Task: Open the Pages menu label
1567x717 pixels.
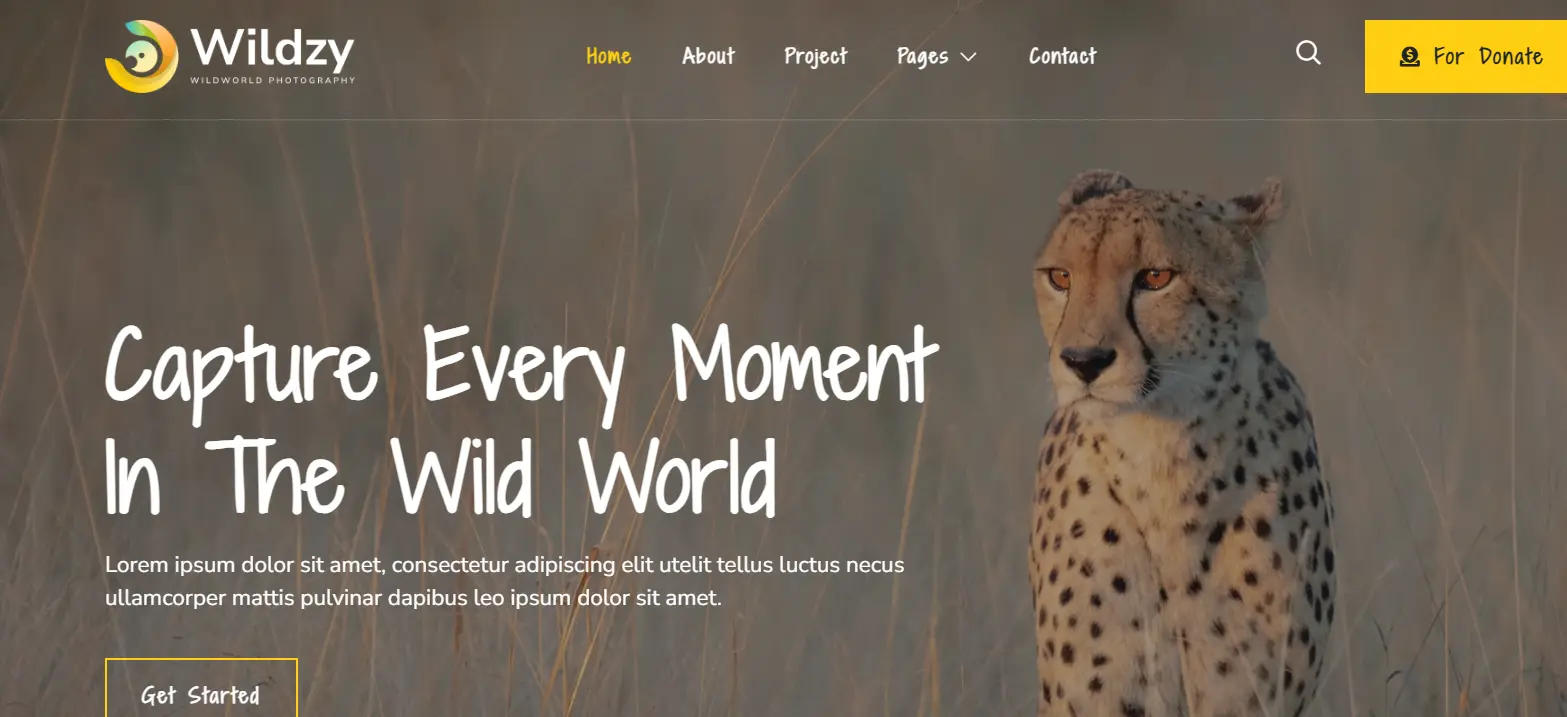Action: pyautogui.click(x=922, y=57)
